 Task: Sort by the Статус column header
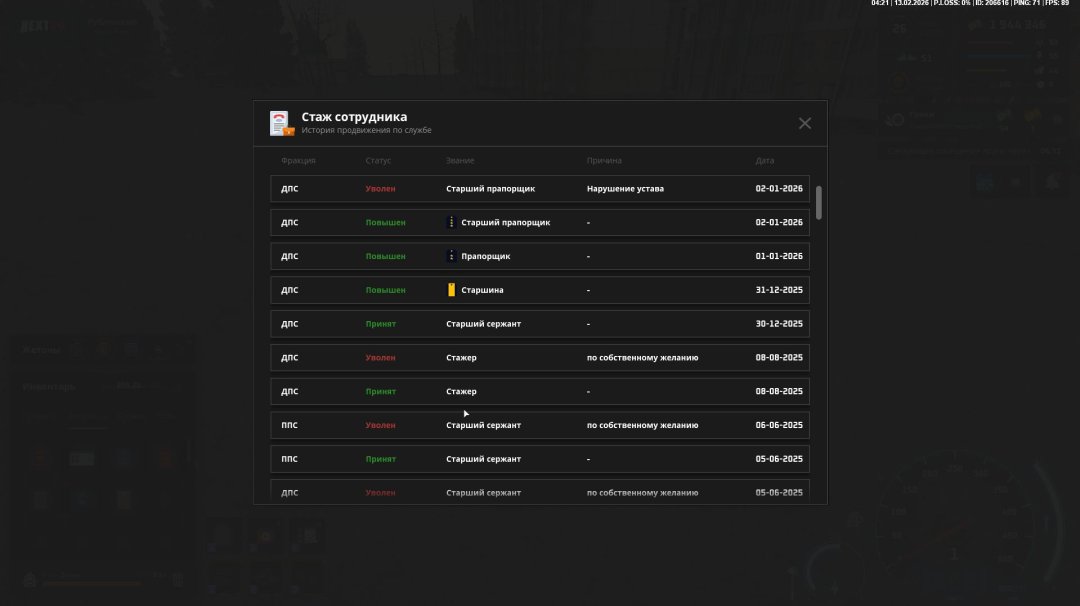[378, 160]
